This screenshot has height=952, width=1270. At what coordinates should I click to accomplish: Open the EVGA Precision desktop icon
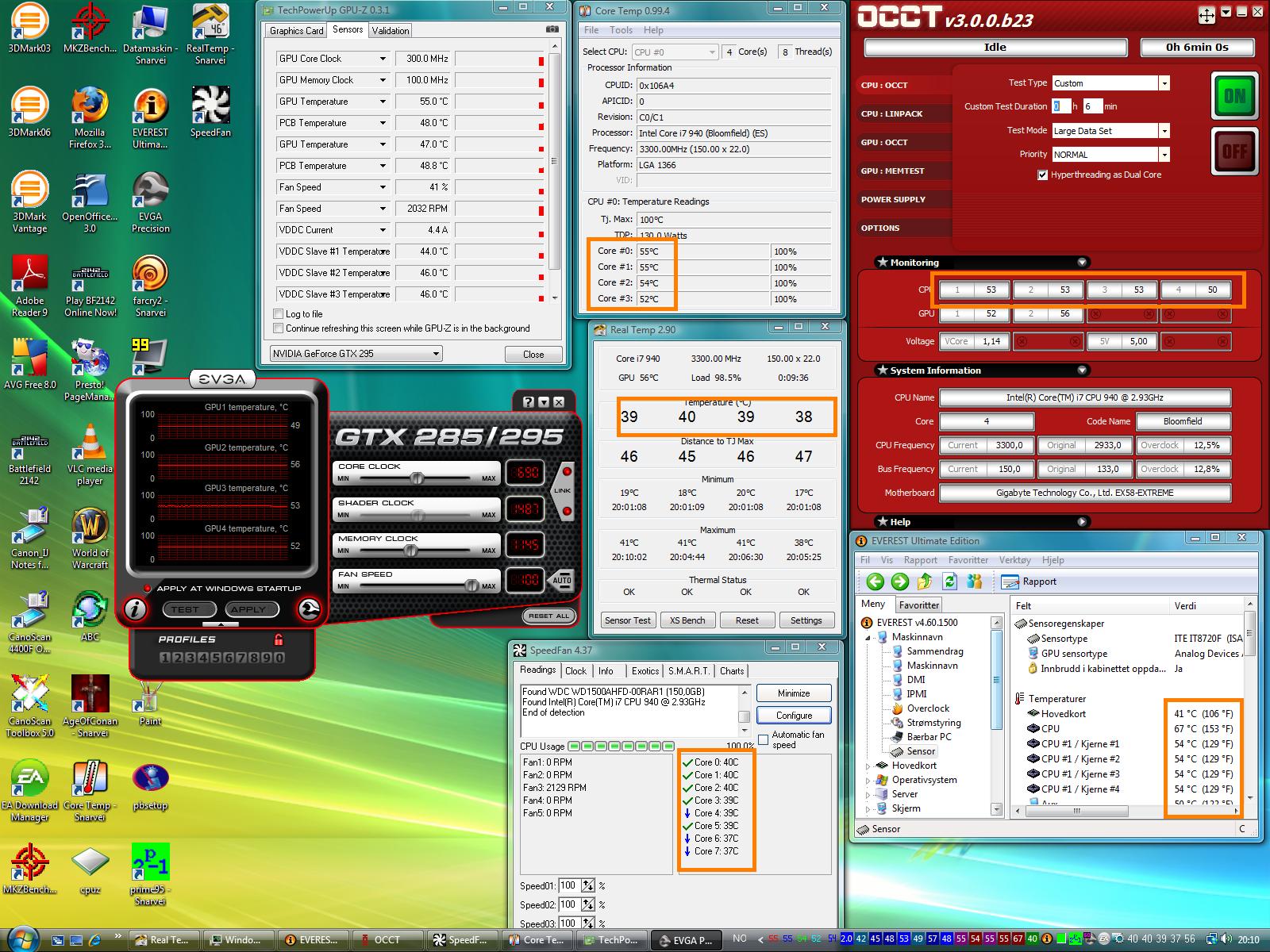(150, 202)
